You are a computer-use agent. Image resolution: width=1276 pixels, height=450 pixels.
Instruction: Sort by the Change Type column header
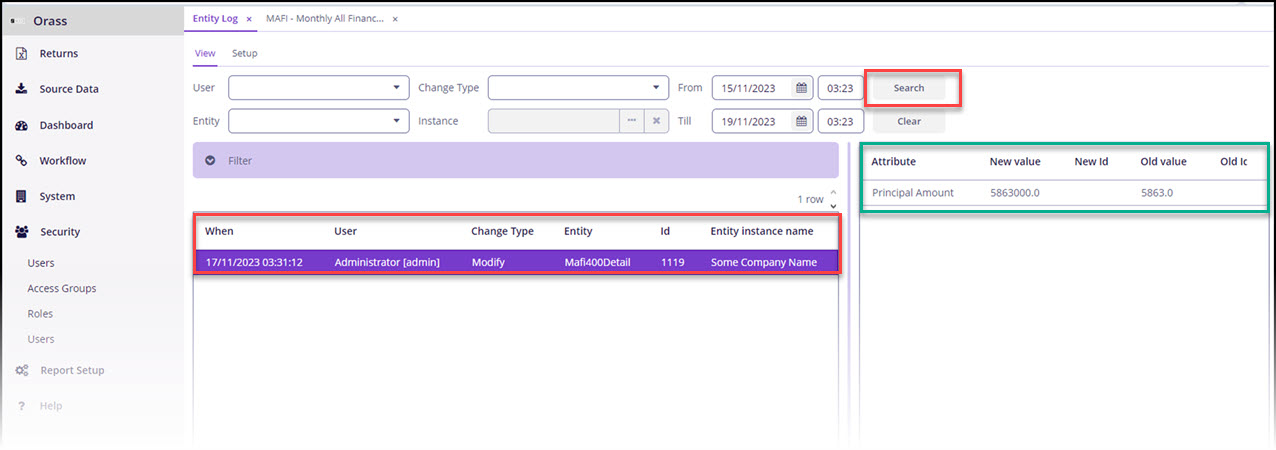(502, 232)
